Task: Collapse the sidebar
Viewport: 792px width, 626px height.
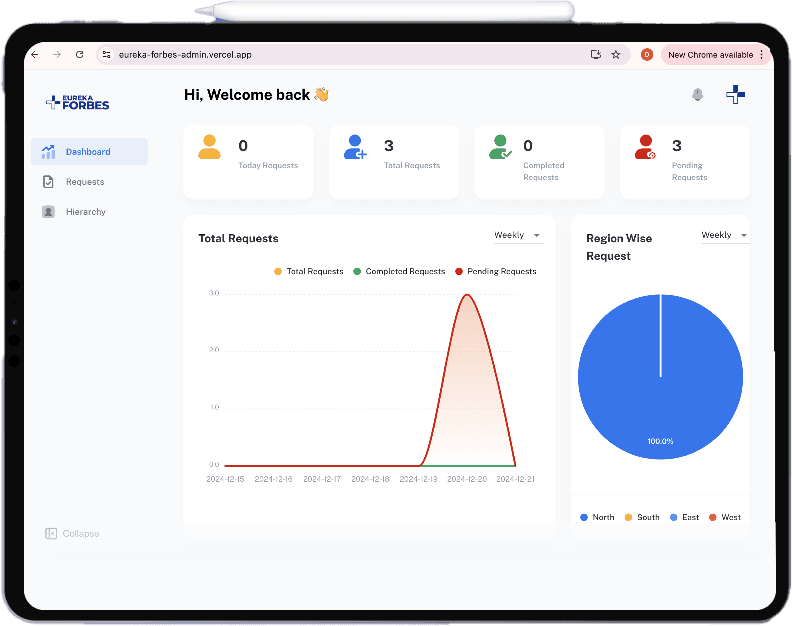Action: click(x=72, y=534)
